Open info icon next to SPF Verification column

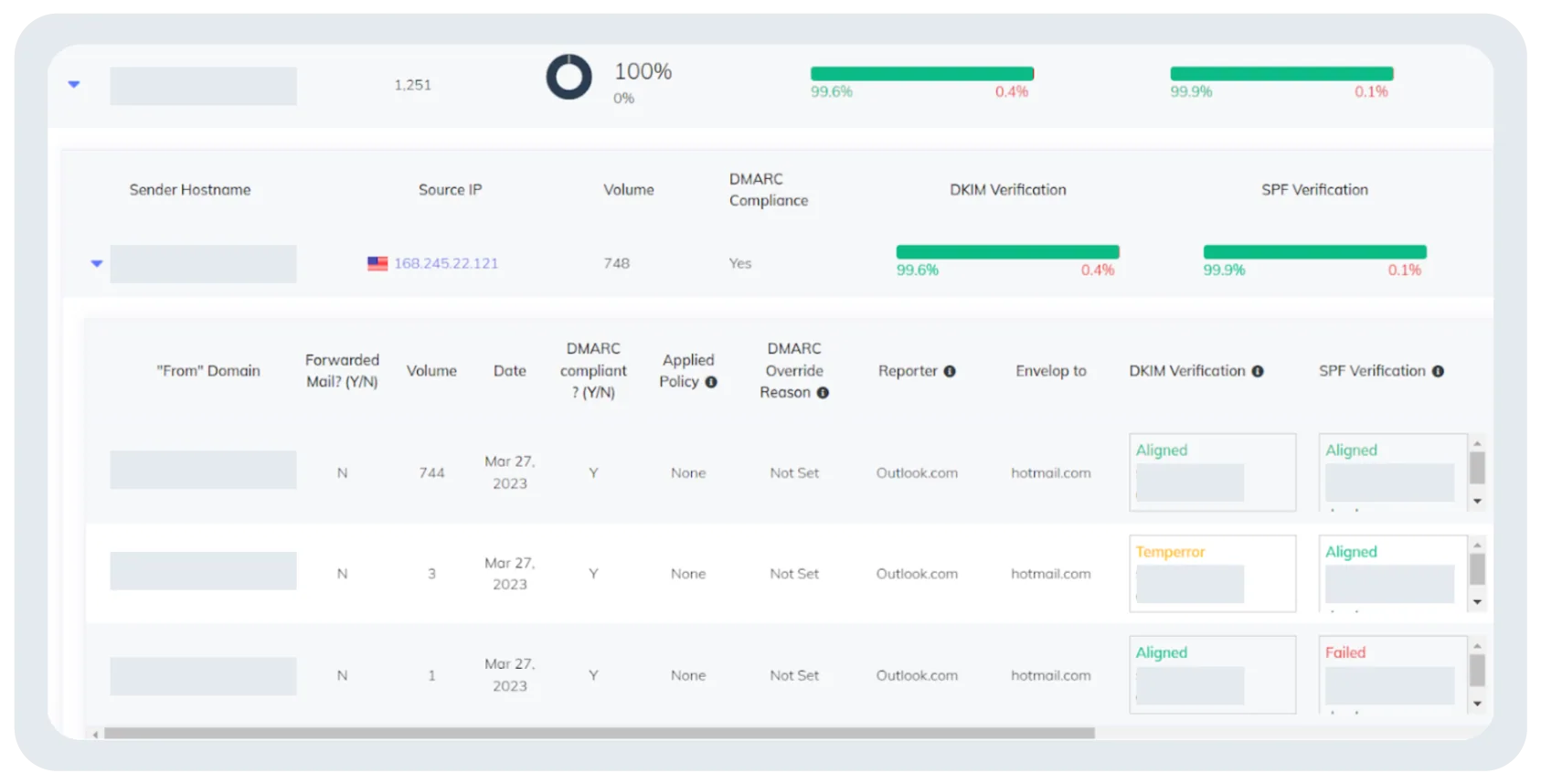click(1438, 371)
